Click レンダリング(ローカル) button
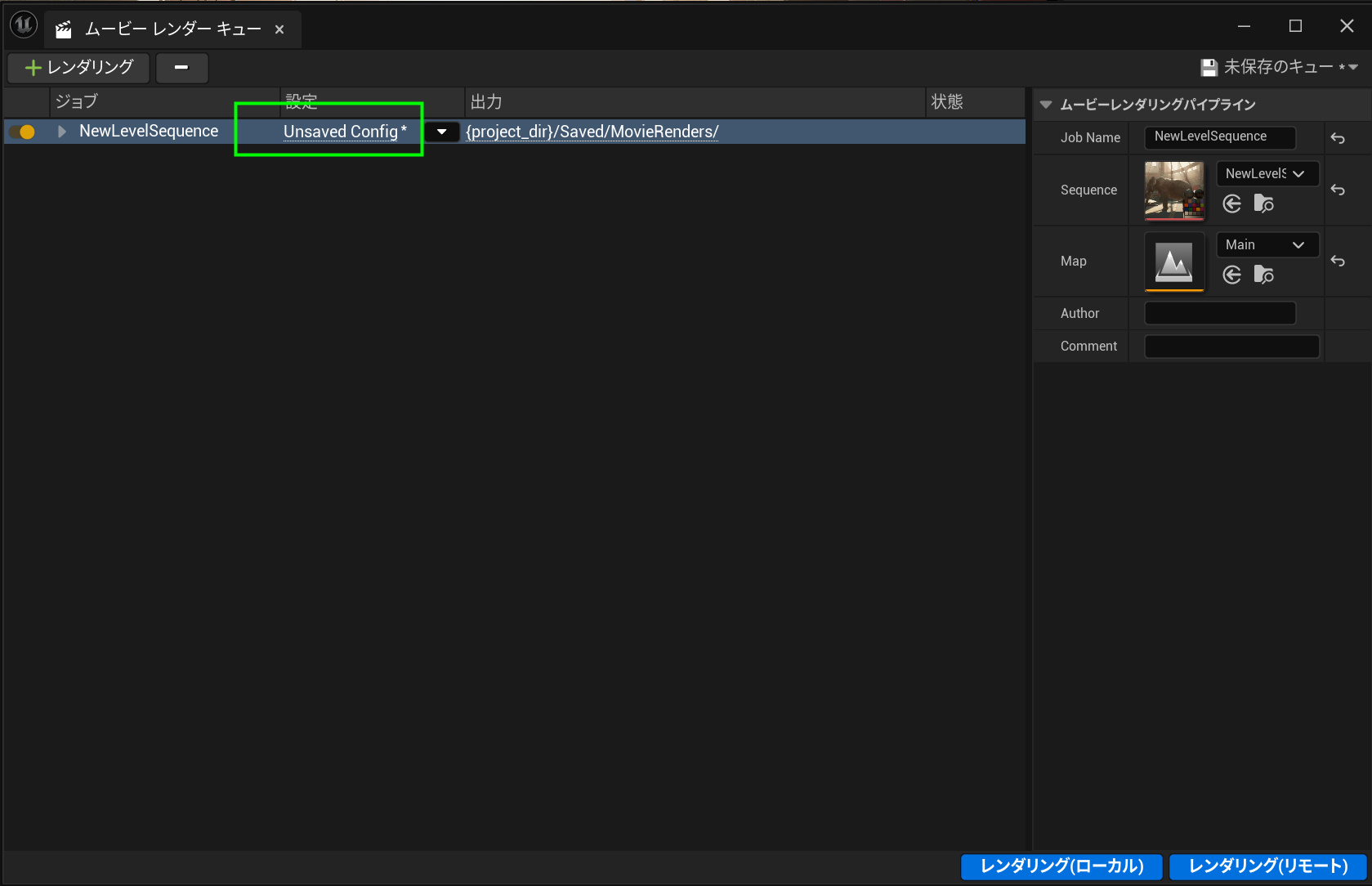The image size is (1372, 886). (x=1061, y=866)
